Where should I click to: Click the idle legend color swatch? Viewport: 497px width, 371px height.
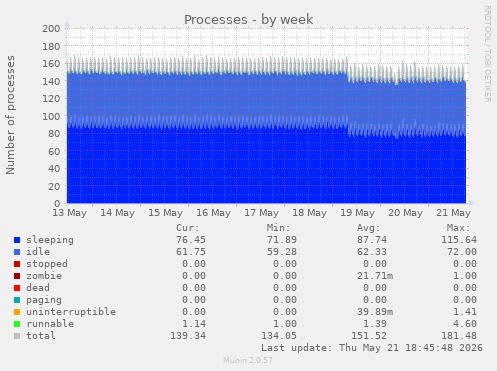pyautogui.click(x=17, y=252)
